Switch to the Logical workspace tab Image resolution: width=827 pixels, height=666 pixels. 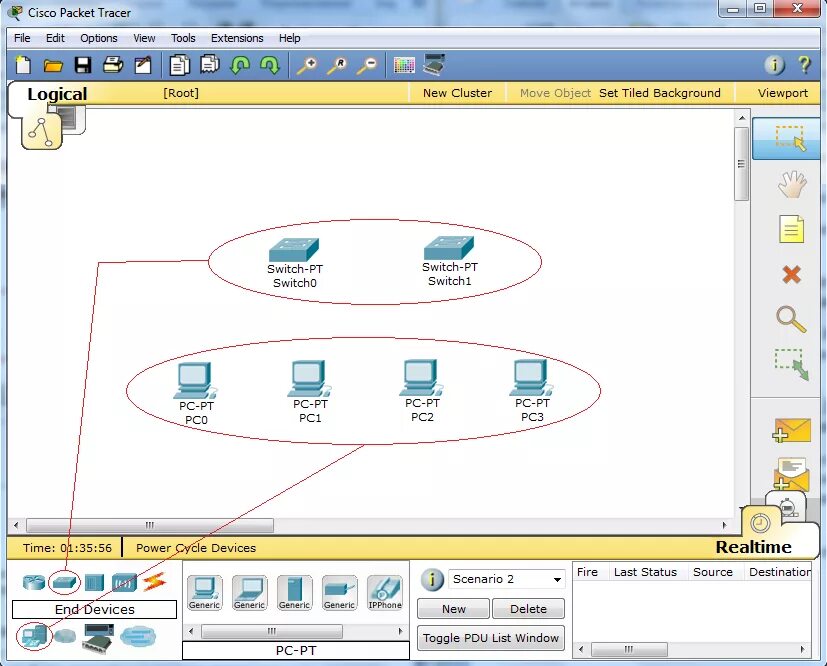57,94
